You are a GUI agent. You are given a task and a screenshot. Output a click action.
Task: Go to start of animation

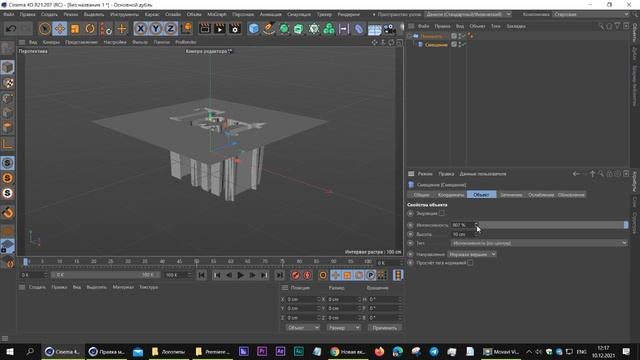tap(202, 275)
